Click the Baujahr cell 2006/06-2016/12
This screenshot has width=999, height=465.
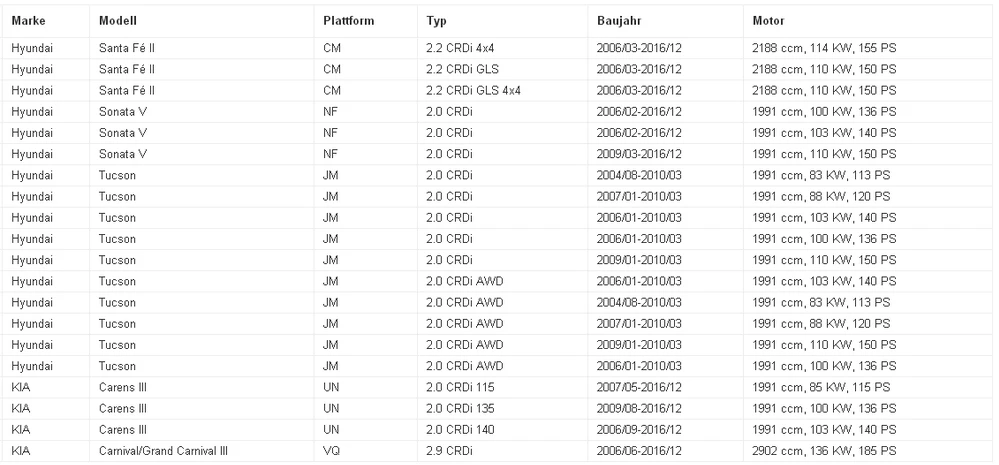pos(639,451)
